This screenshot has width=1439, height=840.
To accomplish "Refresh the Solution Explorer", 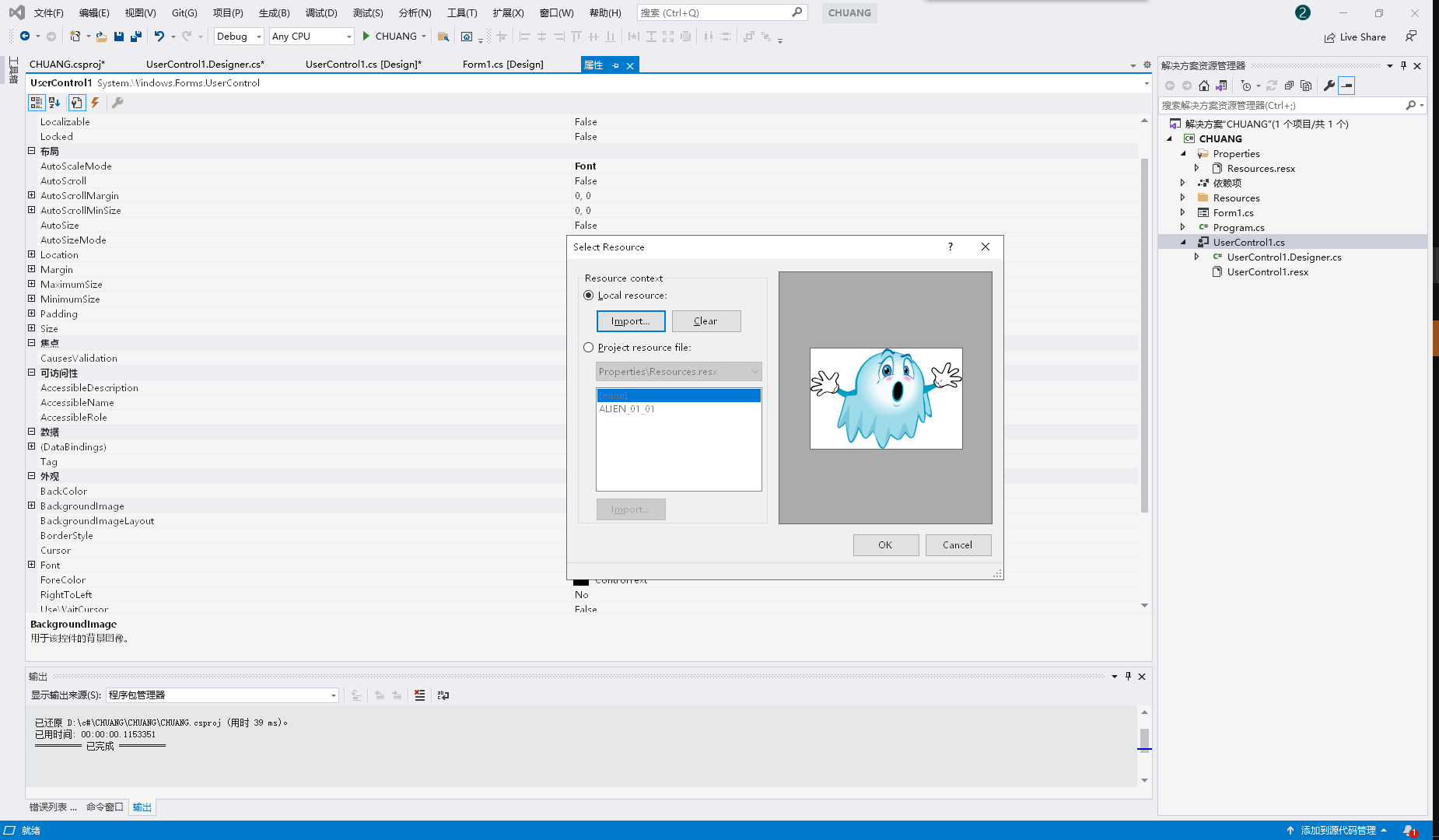I will (x=1271, y=86).
